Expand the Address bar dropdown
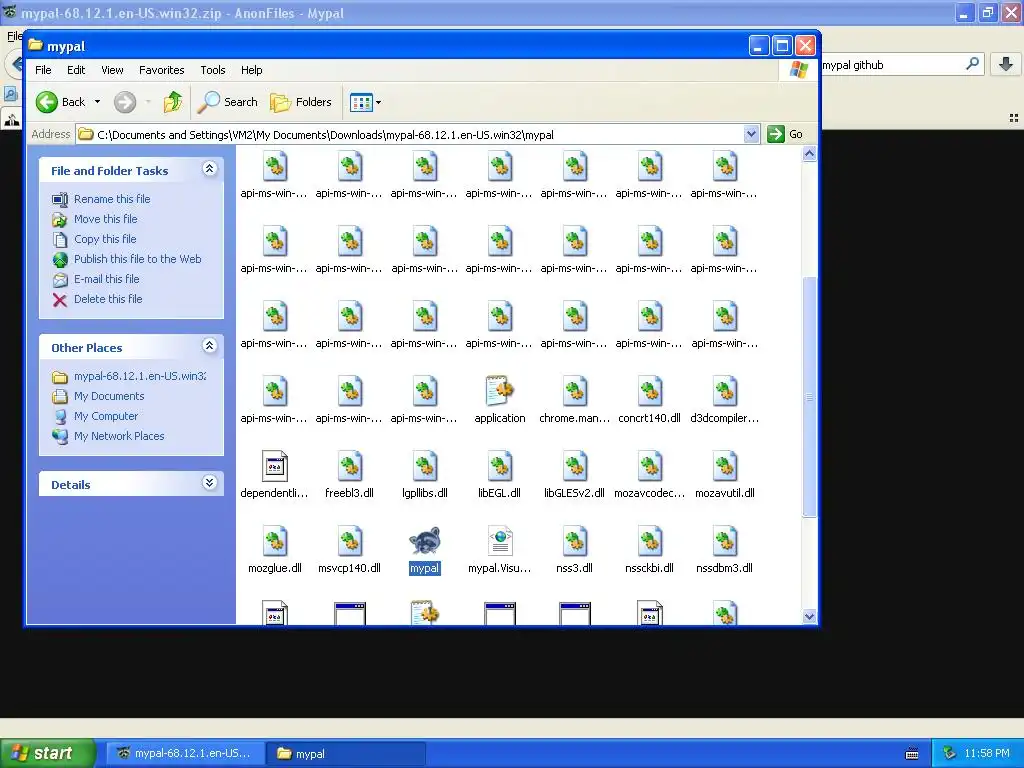This screenshot has width=1024, height=768. tap(751, 135)
